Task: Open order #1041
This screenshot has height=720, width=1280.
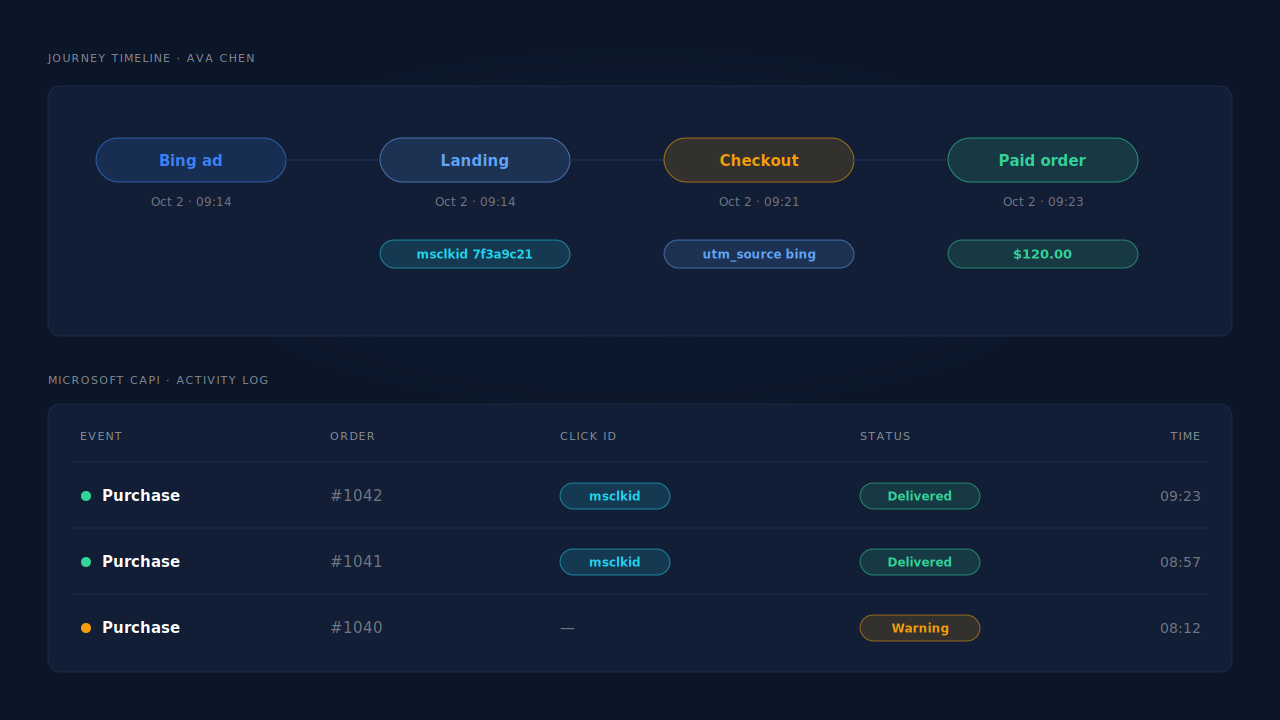Action: click(356, 562)
